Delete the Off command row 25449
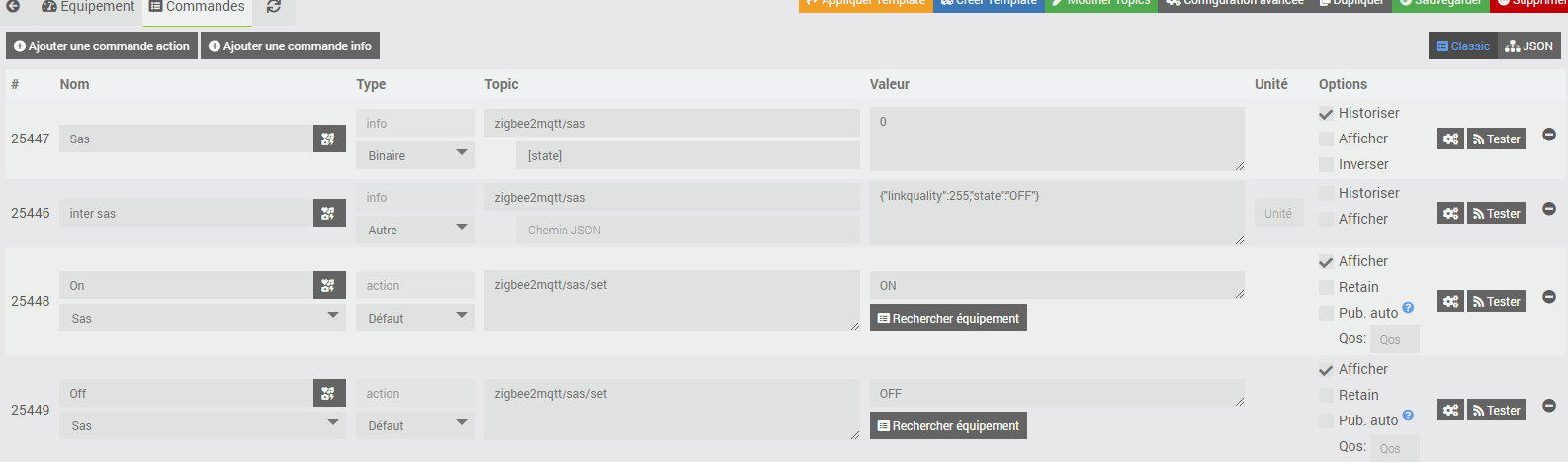 point(1549,406)
